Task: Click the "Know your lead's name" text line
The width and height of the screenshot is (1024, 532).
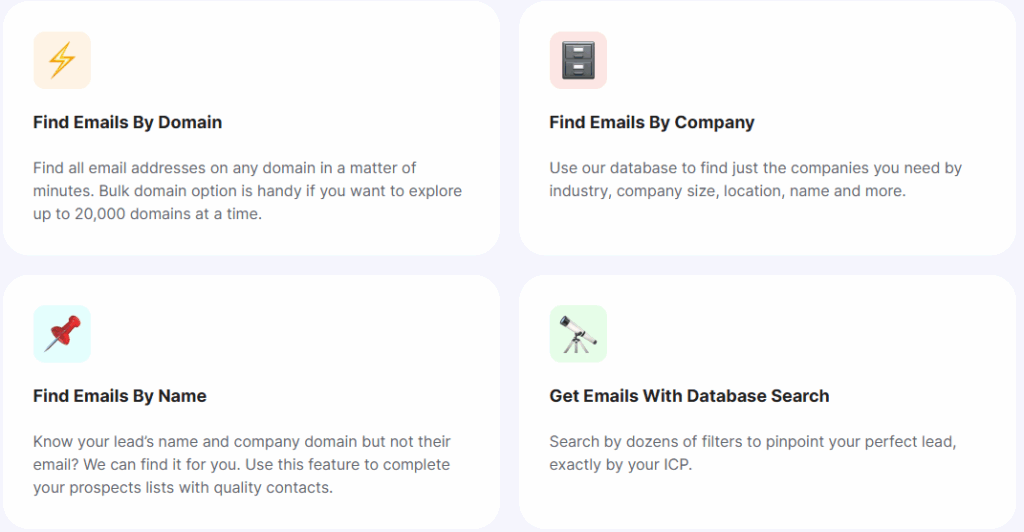Action: pos(241,442)
